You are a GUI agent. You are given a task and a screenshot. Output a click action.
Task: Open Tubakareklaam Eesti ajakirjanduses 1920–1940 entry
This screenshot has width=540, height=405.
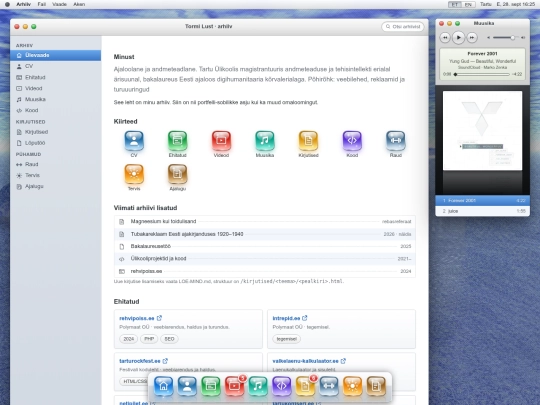coord(264,234)
